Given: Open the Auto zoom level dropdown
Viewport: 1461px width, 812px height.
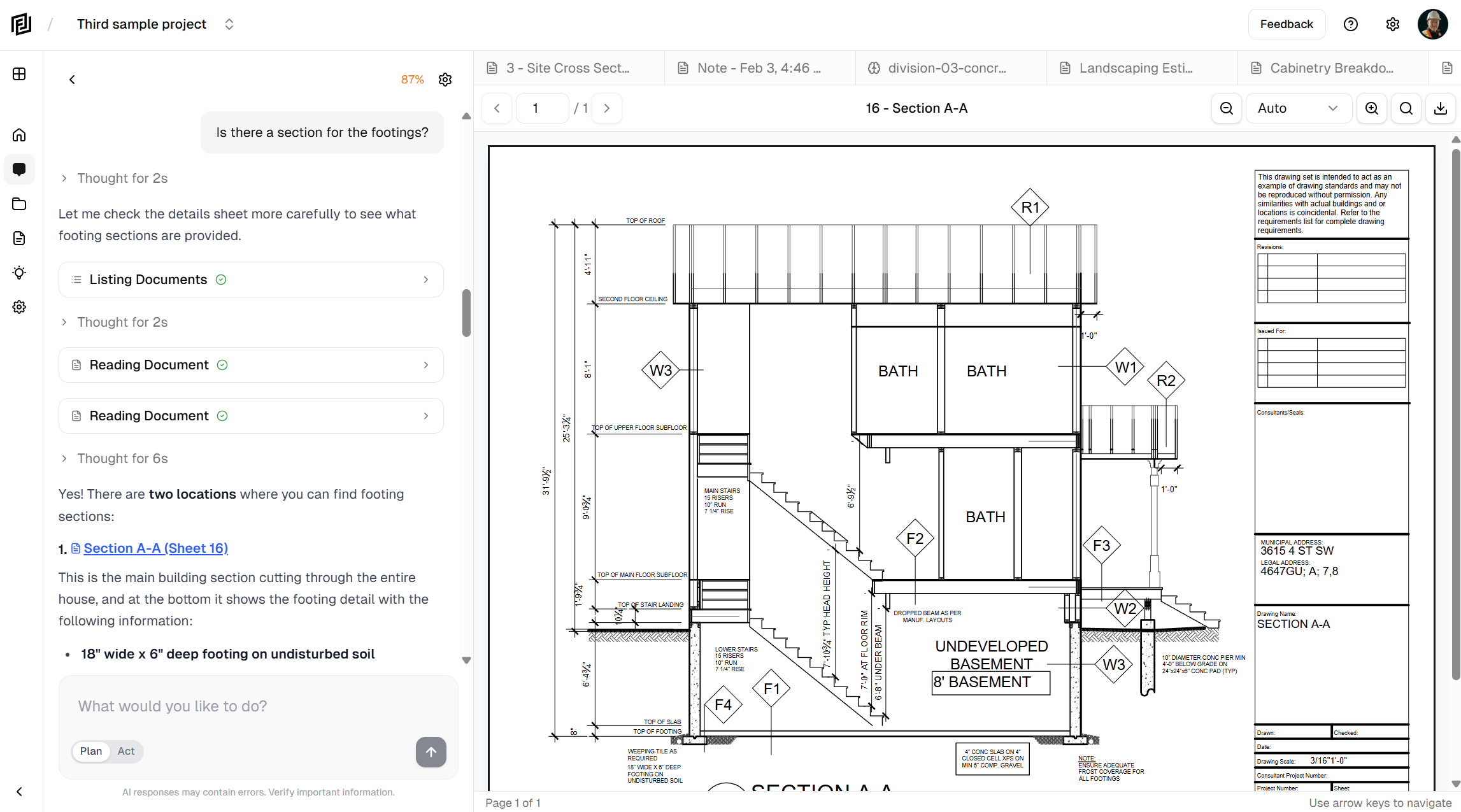Looking at the screenshot, I should [x=1297, y=108].
